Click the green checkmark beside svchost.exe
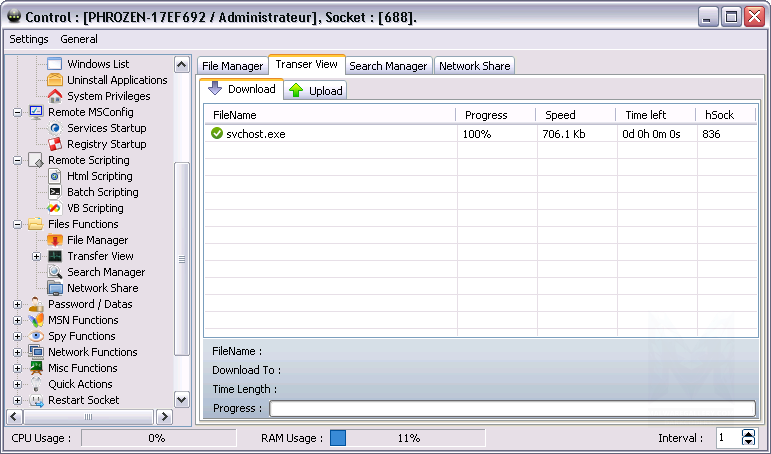Image resolution: width=771 pixels, height=454 pixels. [216, 134]
